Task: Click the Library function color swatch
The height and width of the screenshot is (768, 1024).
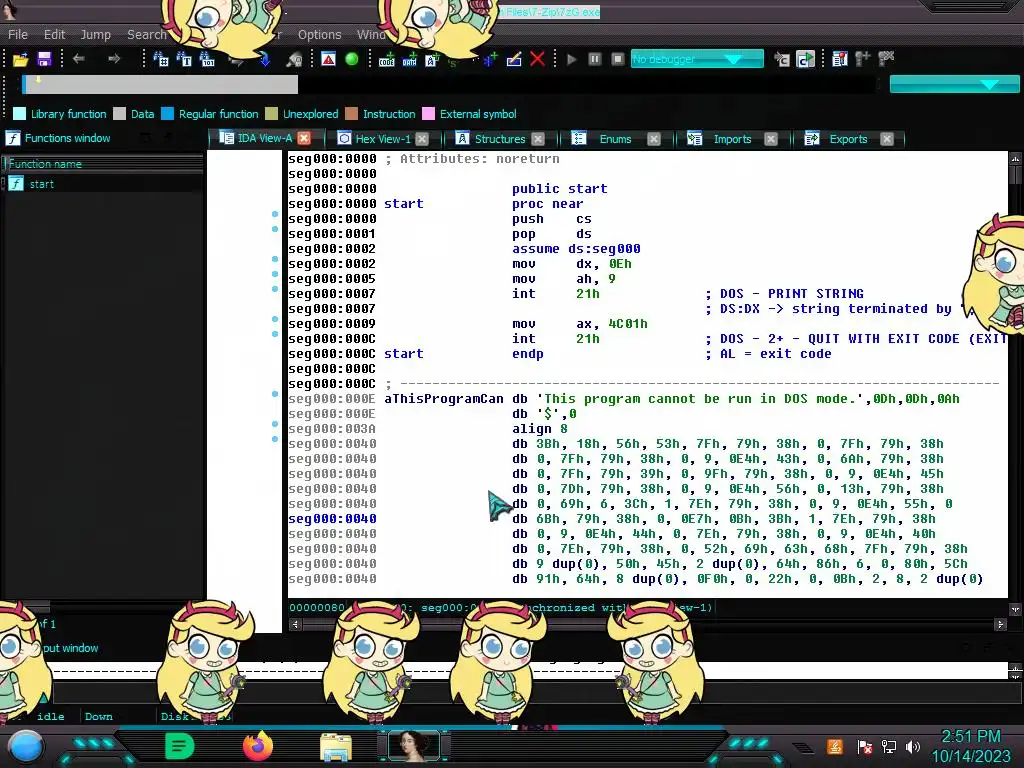Action: point(20,114)
